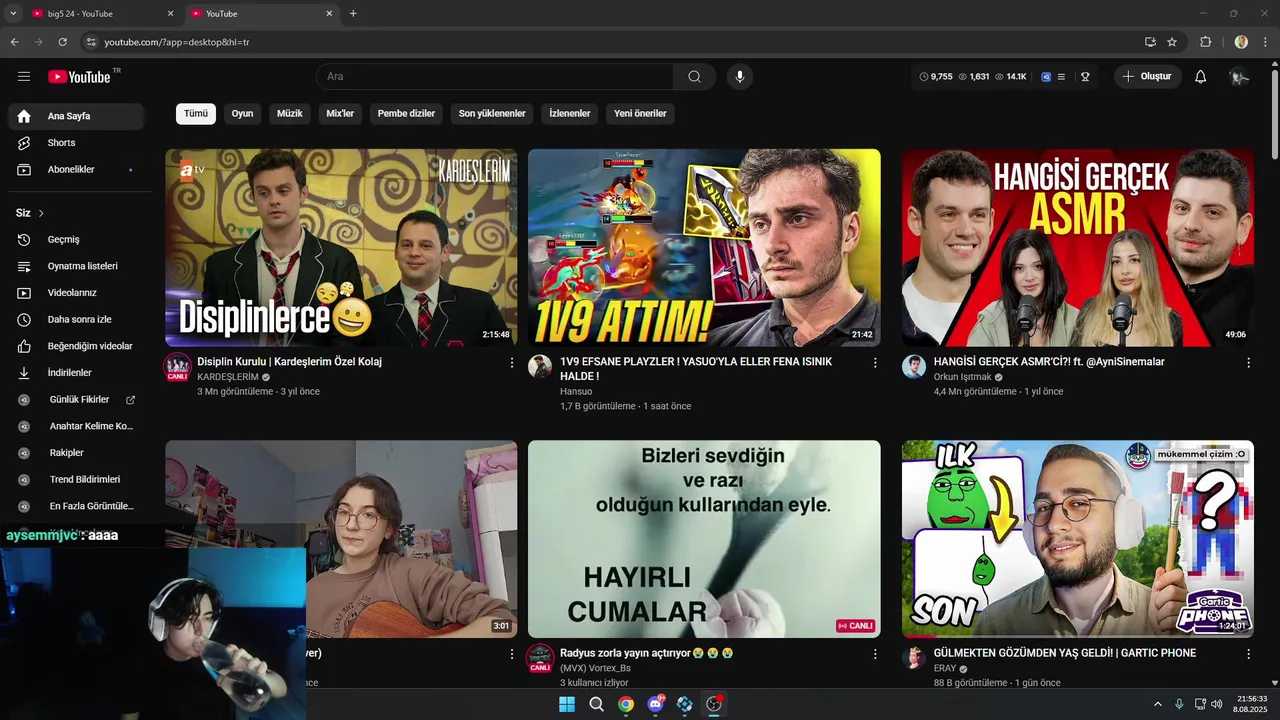Open a new browser tab

tap(353, 14)
